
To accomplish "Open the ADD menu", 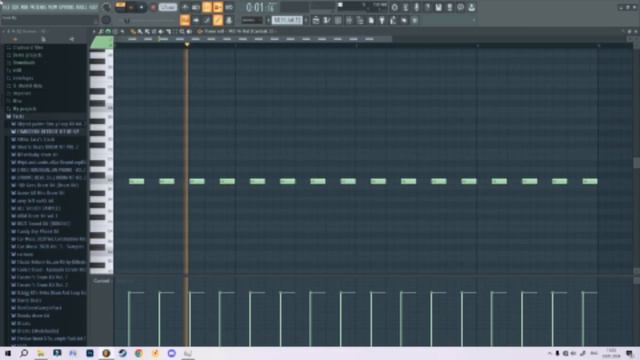I will pyautogui.click(x=25, y=7).
